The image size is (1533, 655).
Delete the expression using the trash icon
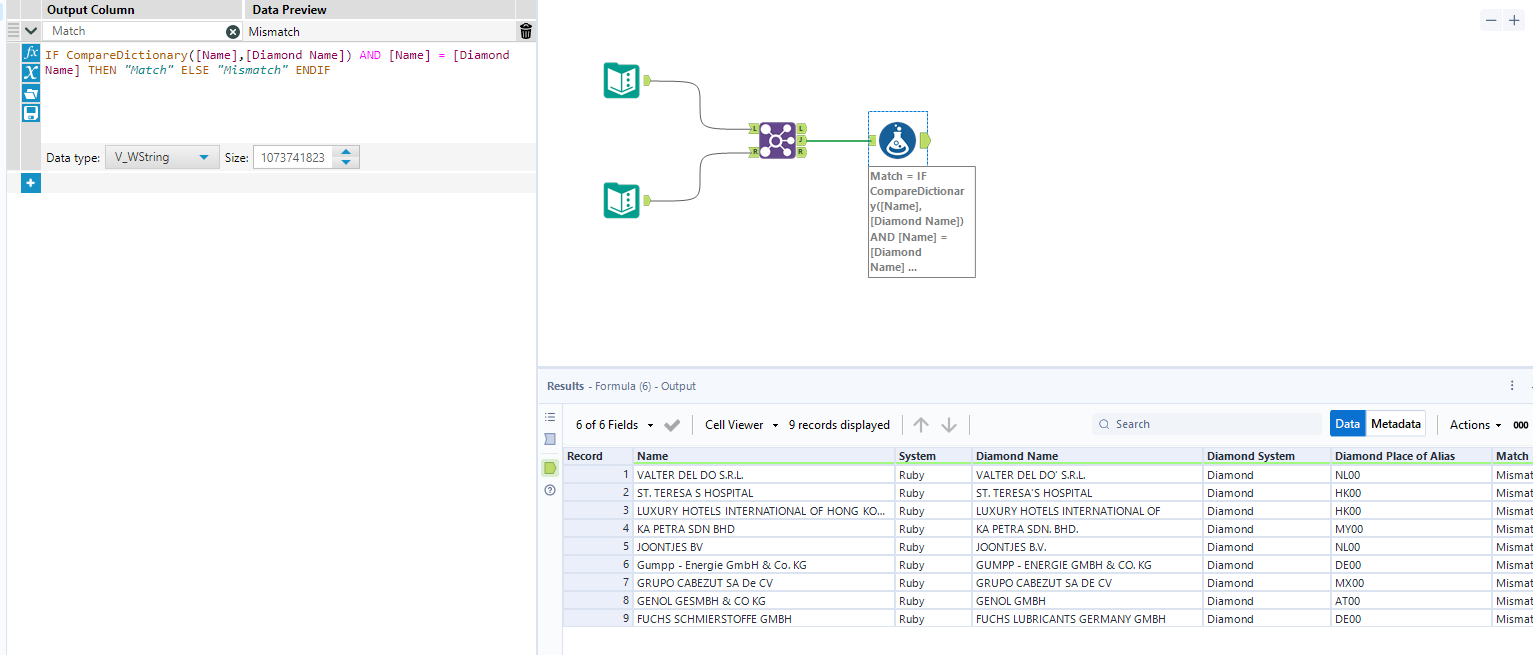point(525,31)
